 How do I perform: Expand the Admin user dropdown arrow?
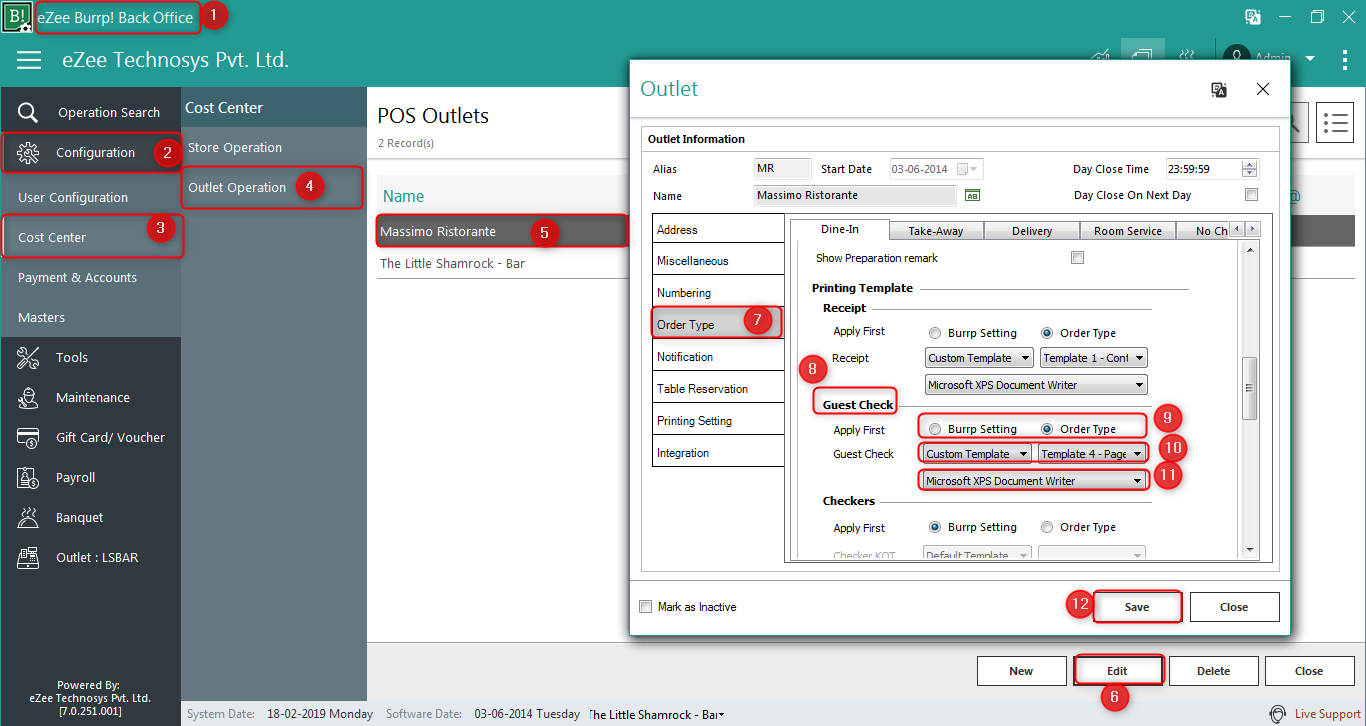point(1310,58)
